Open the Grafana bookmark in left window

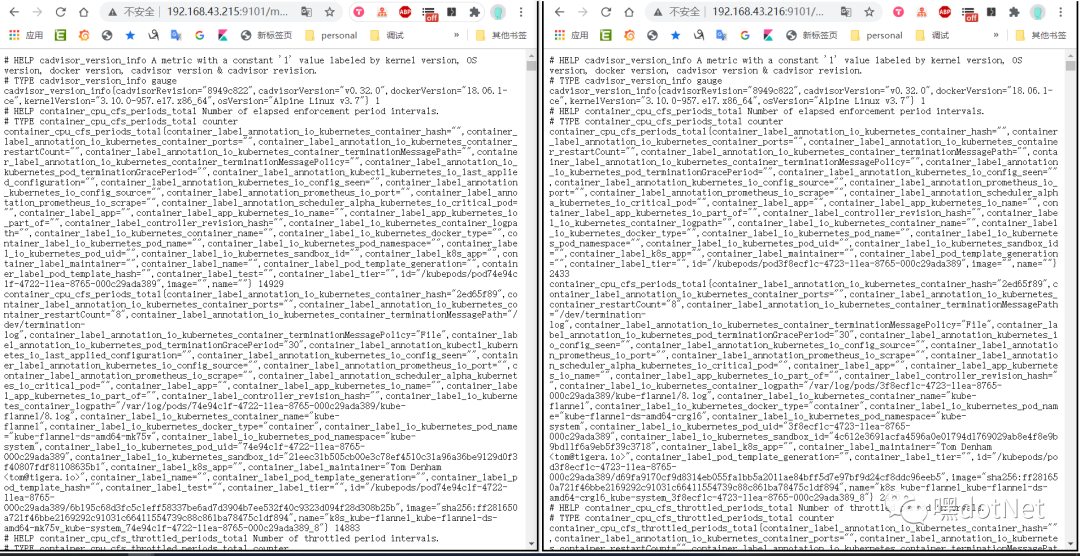83,35
